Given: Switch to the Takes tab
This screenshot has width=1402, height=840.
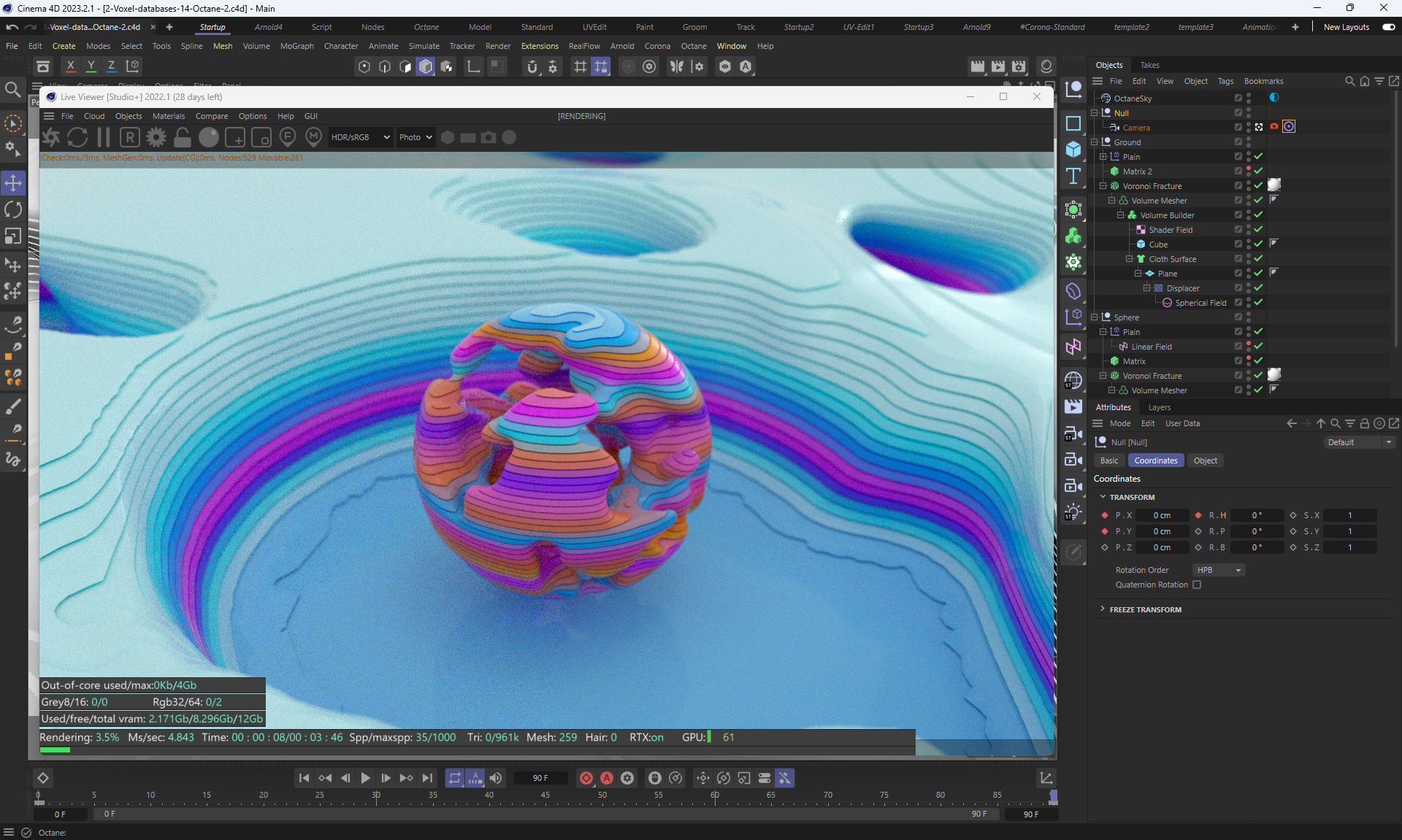Looking at the screenshot, I should click(x=1149, y=65).
